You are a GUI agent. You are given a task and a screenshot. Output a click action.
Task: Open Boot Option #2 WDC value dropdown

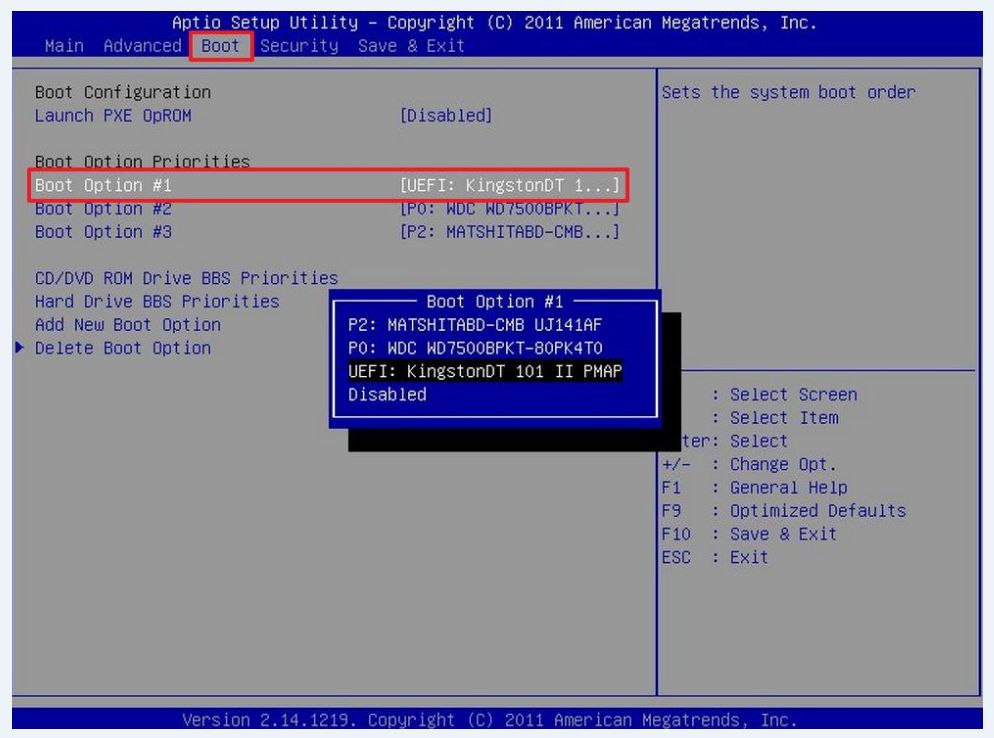509,209
